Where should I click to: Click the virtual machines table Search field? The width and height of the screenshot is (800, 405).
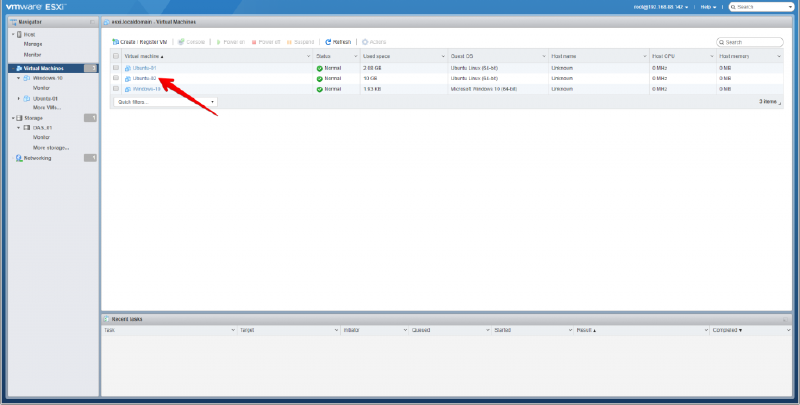coord(752,42)
